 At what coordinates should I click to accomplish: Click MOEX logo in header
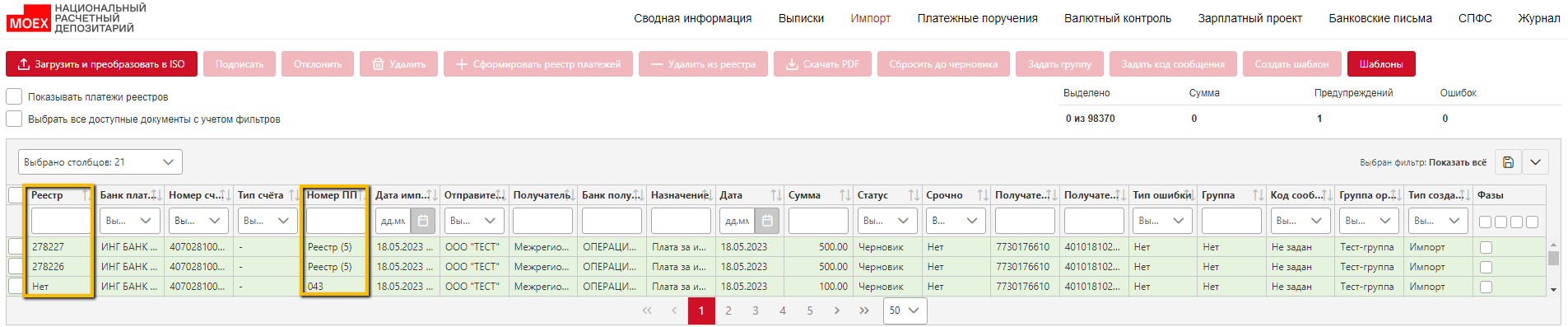[29, 18]
